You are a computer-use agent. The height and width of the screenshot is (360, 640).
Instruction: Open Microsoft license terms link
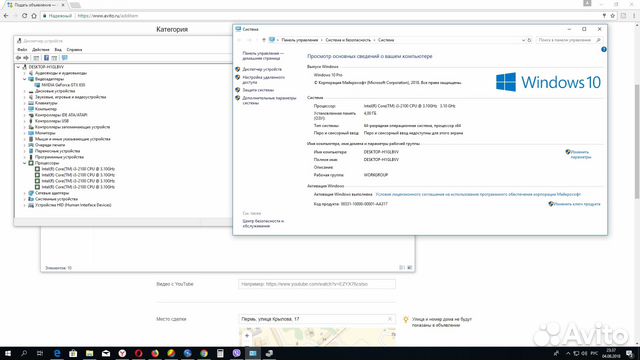click(x=478, y=194)
